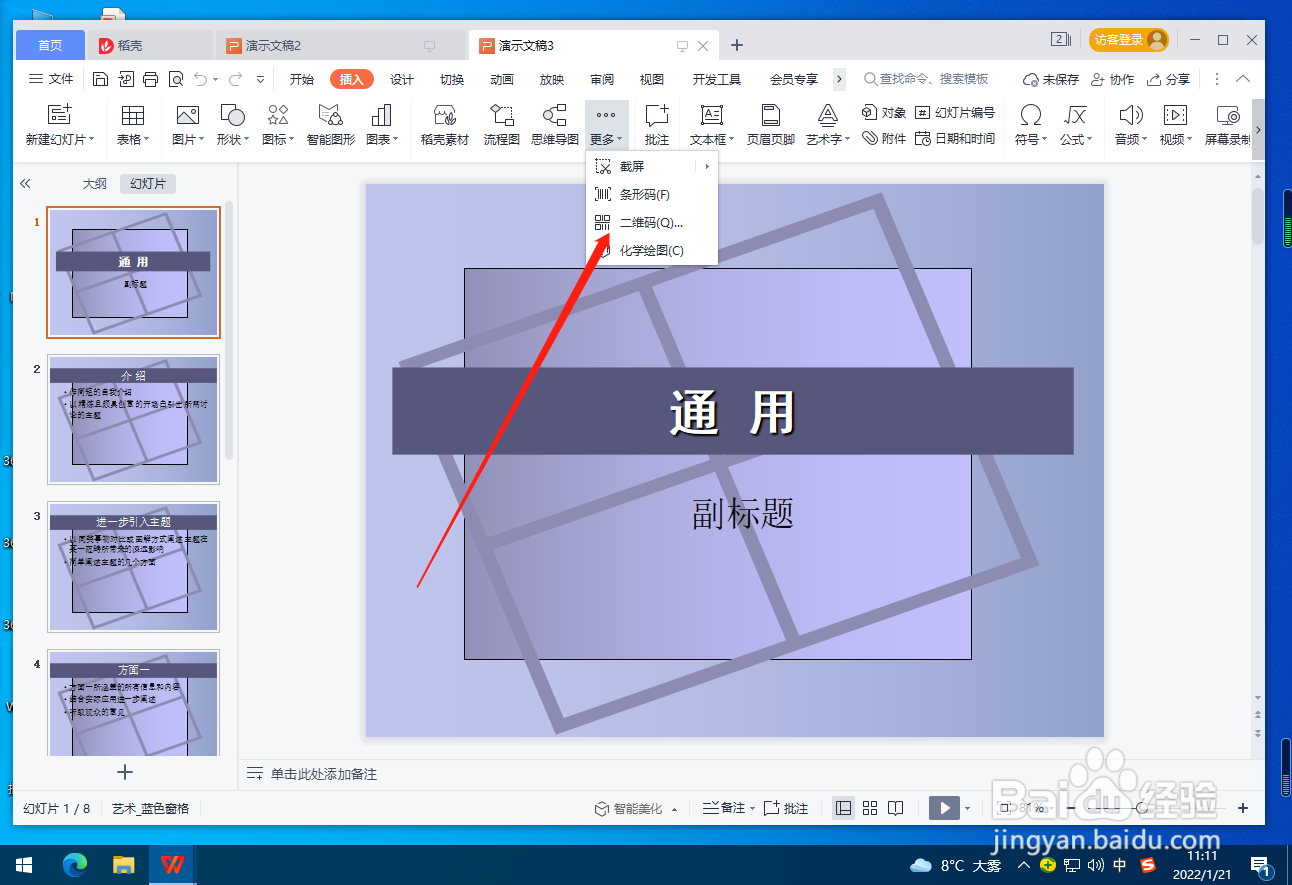Insert a 思维导图 (Mind map)
The width and height of the screenshot is (1292, 885).
(x=554, y=126)
